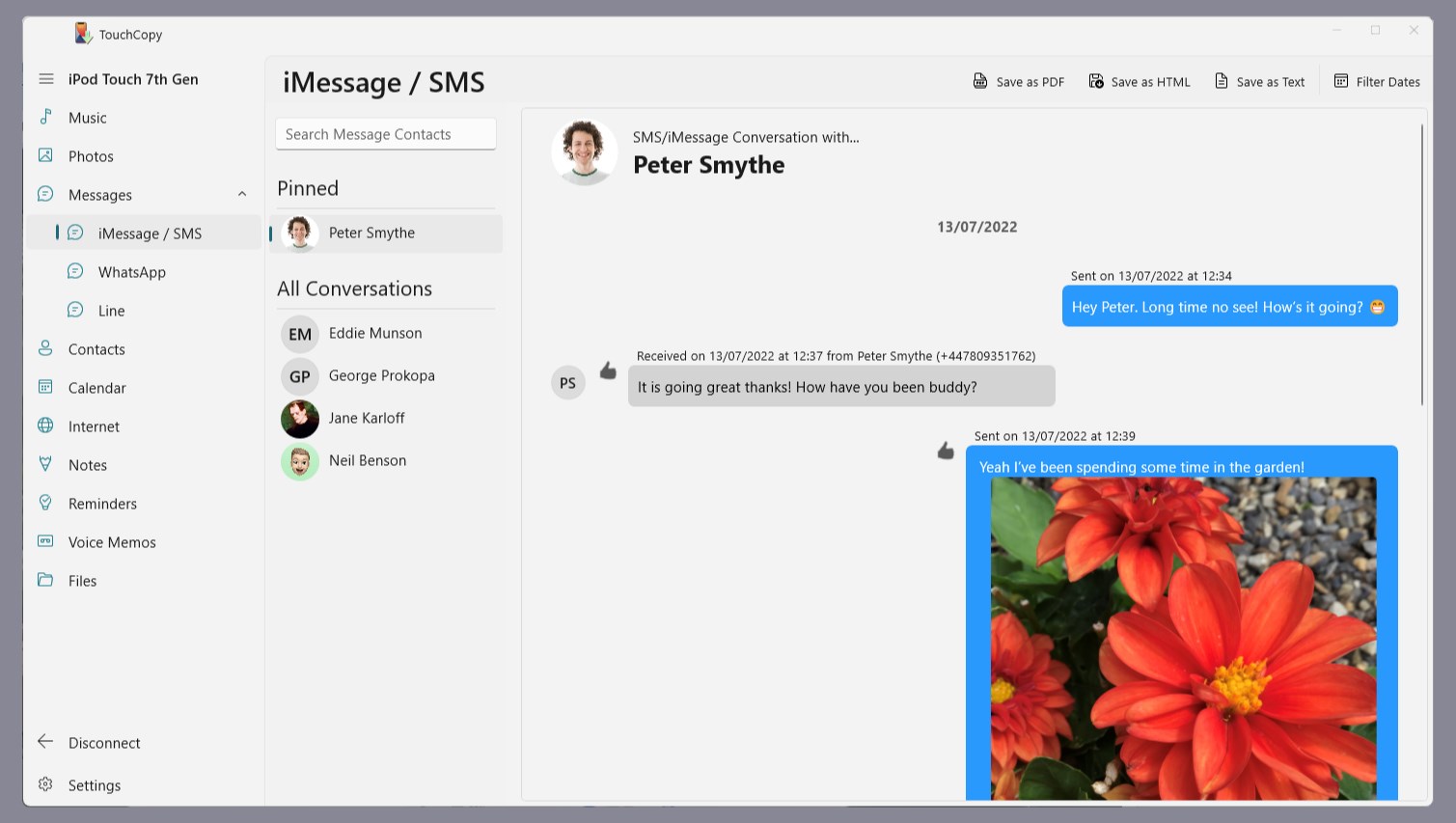Select pinned Peter Smythe conversation
1456x823 pixels.
(x=386, y=233)
